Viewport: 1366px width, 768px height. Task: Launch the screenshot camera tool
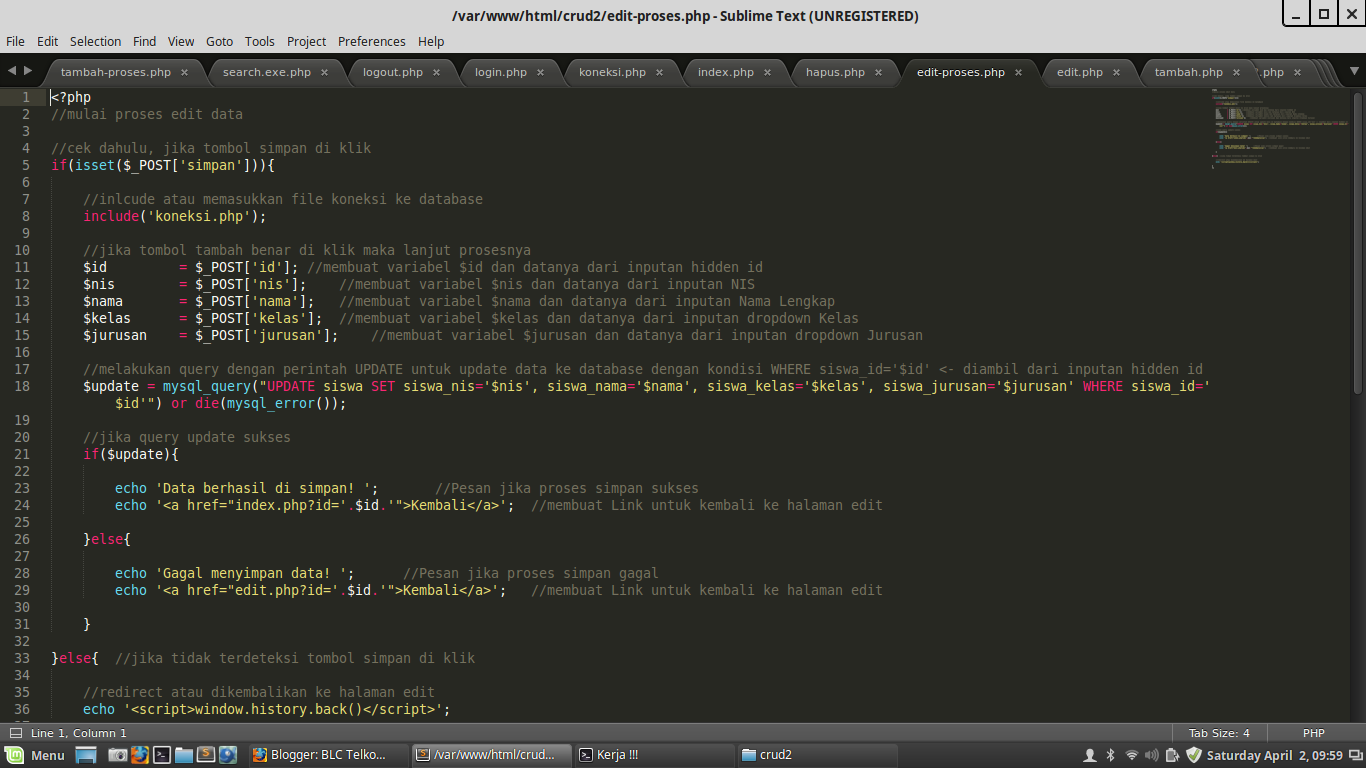[x=117, y=755]
